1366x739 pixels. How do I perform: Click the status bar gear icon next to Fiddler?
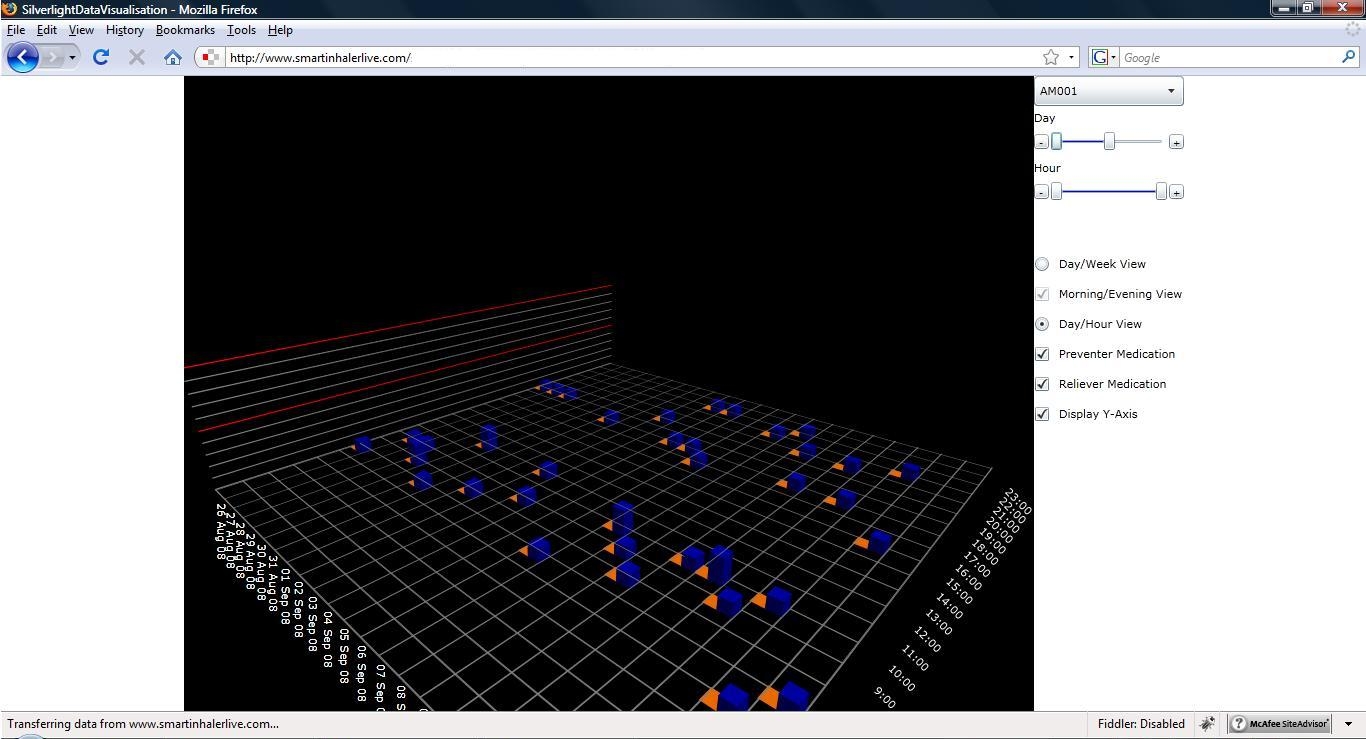[x=1207, y=724]
